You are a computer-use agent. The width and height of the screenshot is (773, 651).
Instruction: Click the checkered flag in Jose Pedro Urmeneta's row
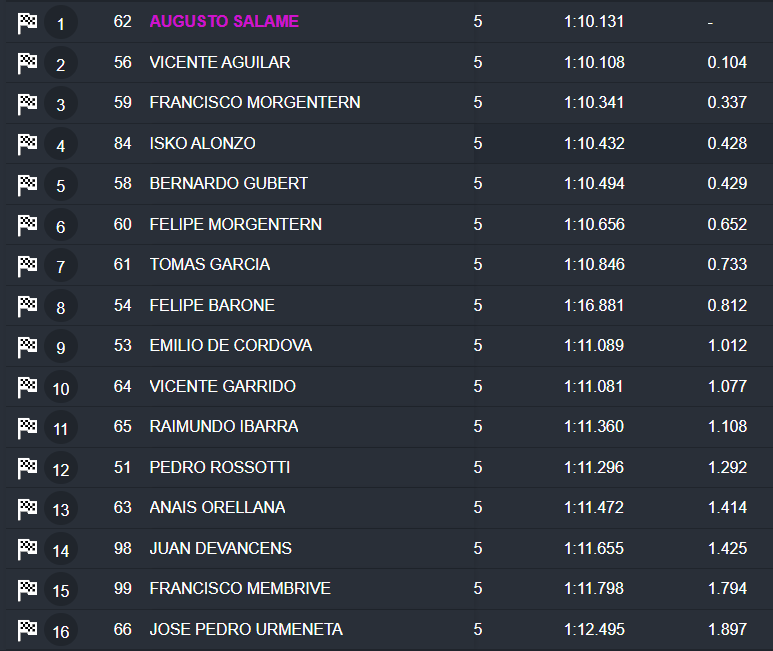pos(27,630)
